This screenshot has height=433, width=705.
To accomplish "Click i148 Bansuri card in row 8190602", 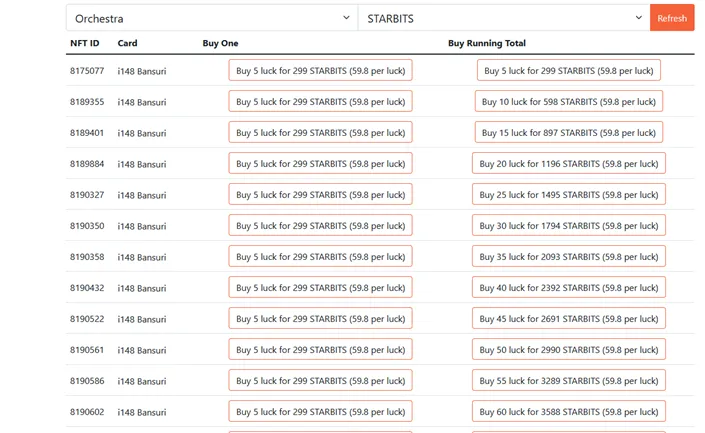I will [142, 412].
